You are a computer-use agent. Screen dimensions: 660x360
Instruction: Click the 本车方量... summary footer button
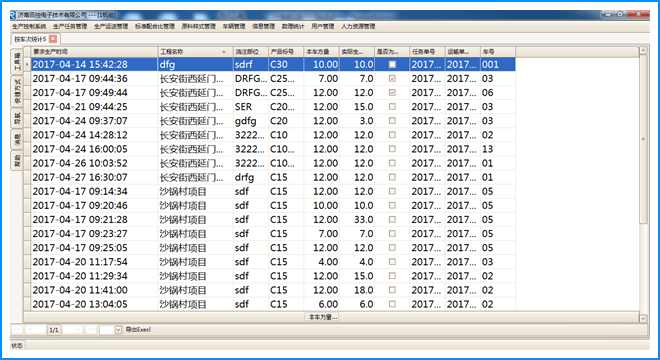(x=322, y=317)
